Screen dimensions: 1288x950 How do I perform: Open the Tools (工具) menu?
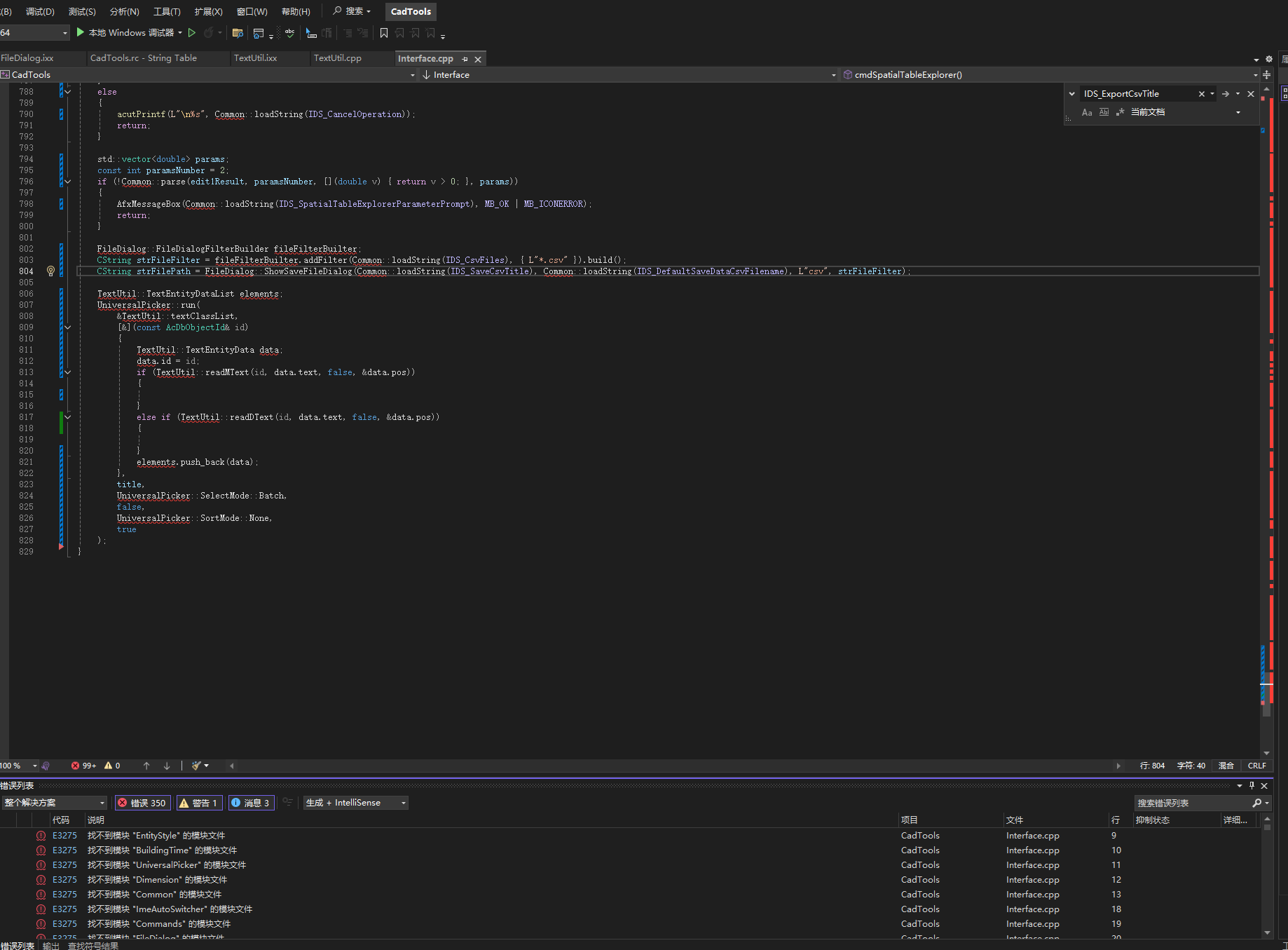coord(167,11)
